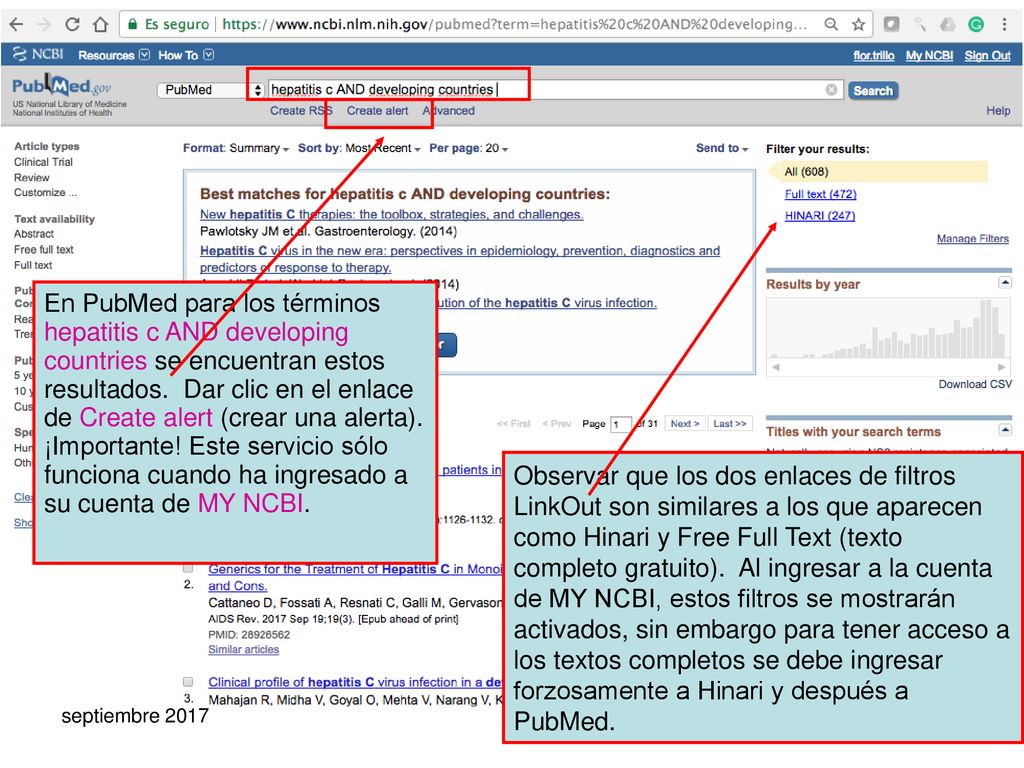Viewport: 1024px width, 768px height.
Task: Click the green Grammarly extension icon
Action: pyautogui.click(x=976, y=24)
